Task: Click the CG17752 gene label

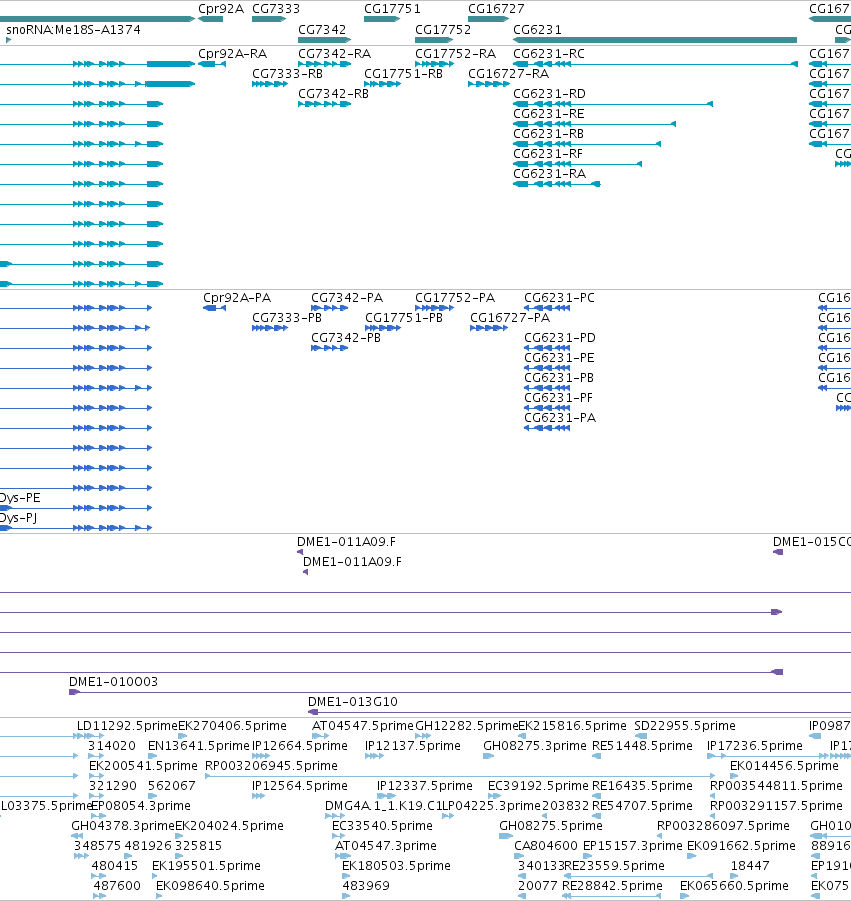Action: point(442,29)
